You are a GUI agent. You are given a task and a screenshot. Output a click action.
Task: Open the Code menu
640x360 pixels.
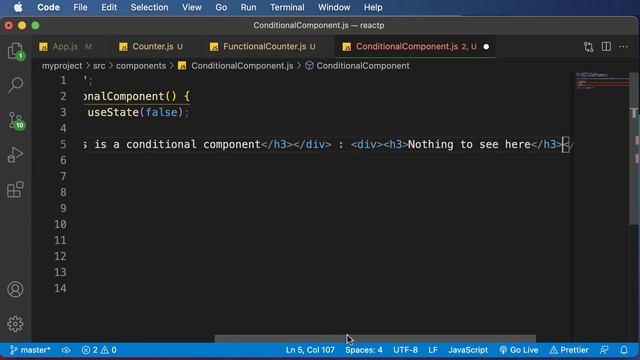coord(48,7)
